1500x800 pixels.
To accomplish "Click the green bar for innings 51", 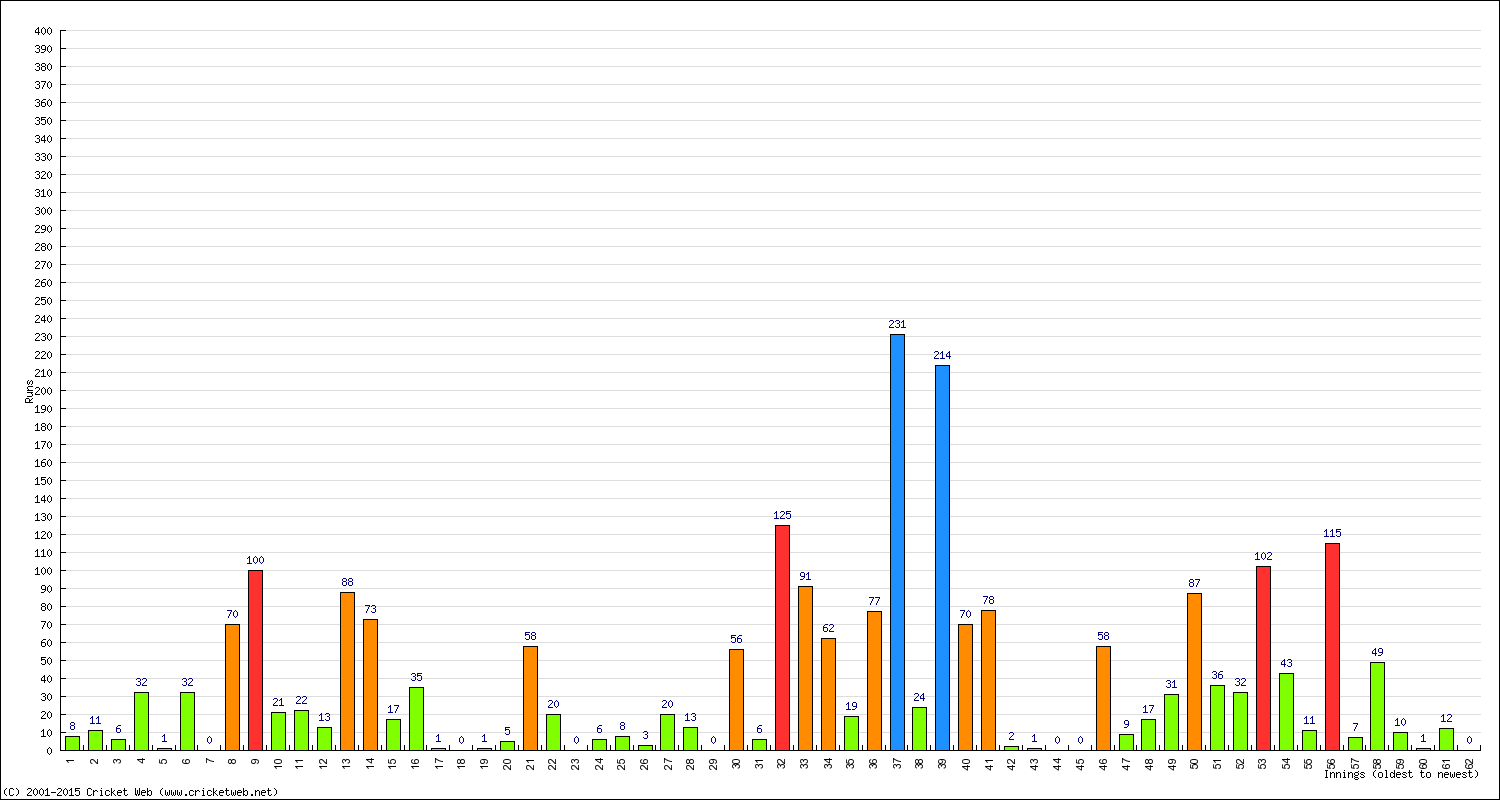I will tap(1217, 718).
